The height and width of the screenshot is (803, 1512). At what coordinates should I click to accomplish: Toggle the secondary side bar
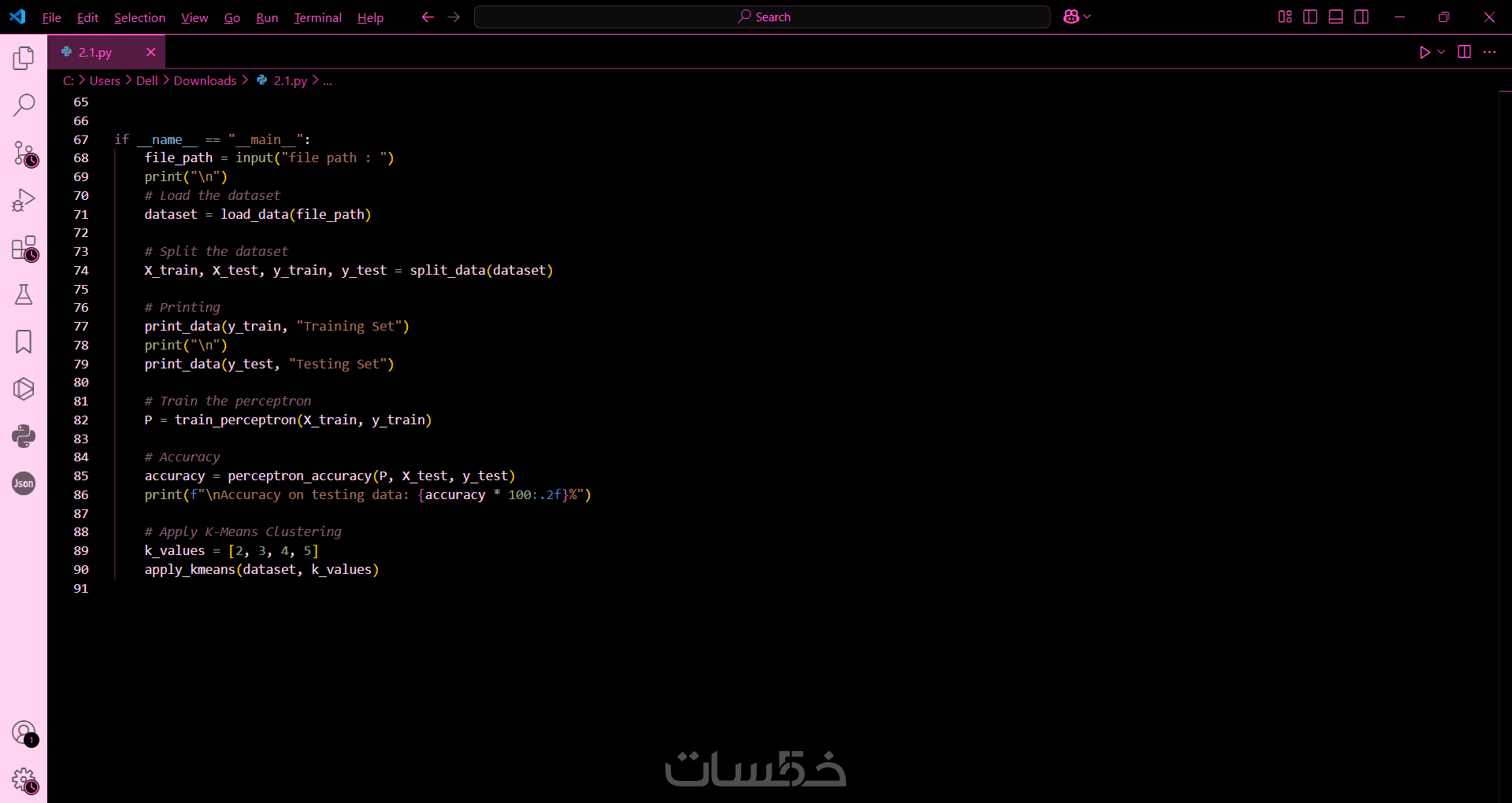pos(1362,17)
